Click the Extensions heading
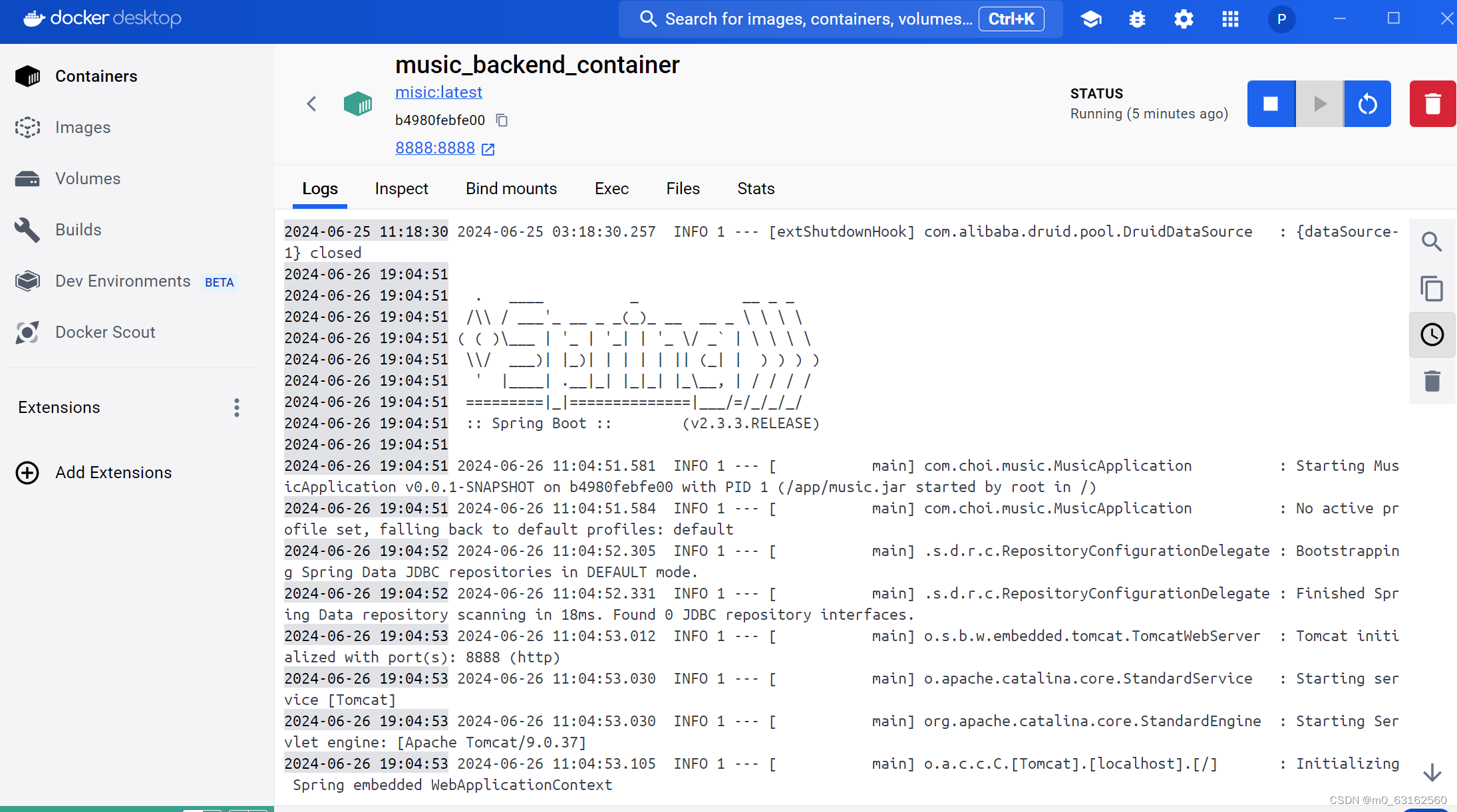 point(59,408)
